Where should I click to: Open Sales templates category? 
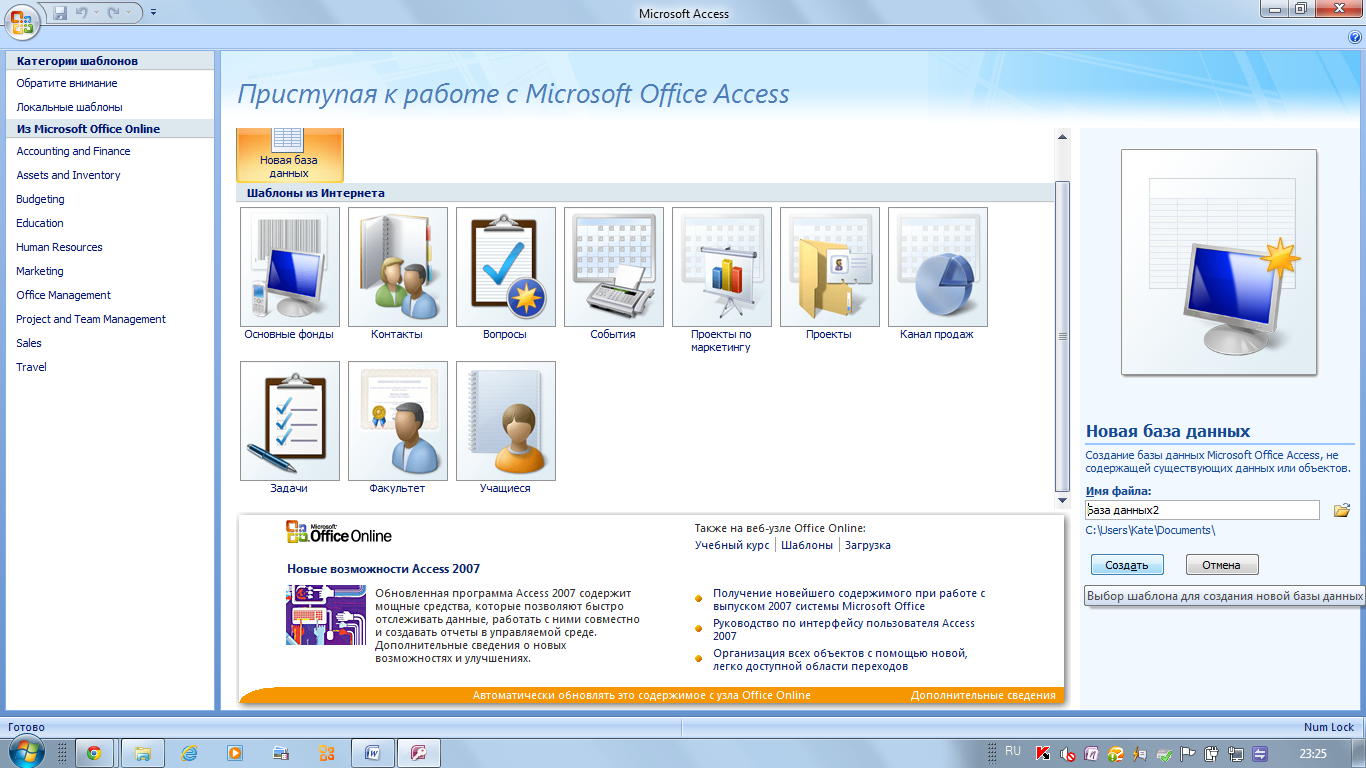(x=29, y=343)
